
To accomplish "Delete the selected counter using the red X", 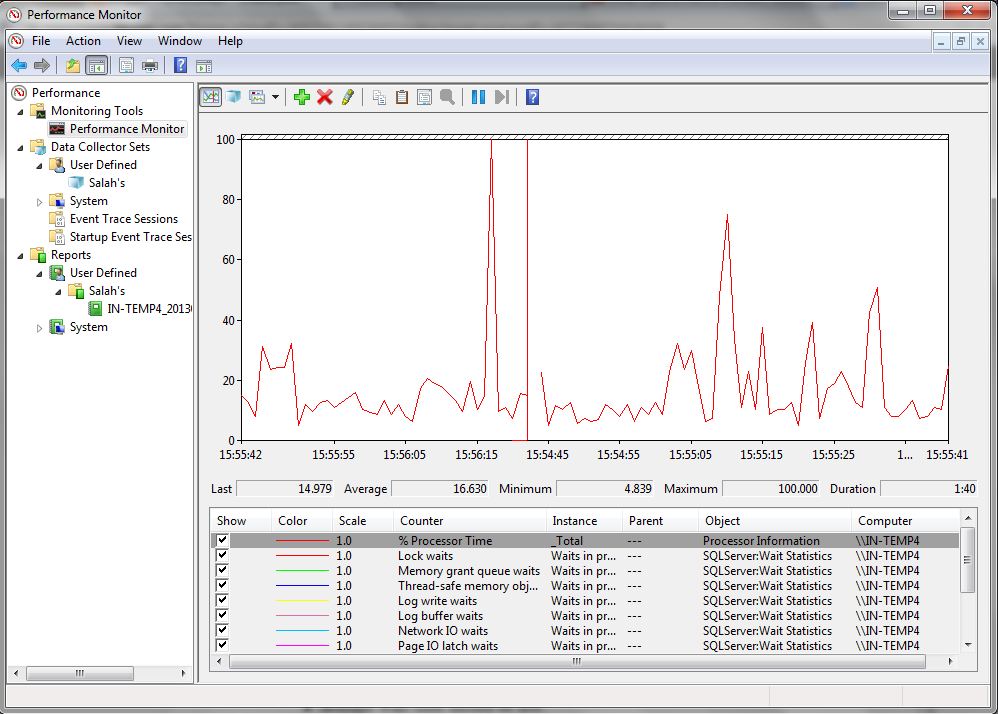I will click(x=323, y=96).
